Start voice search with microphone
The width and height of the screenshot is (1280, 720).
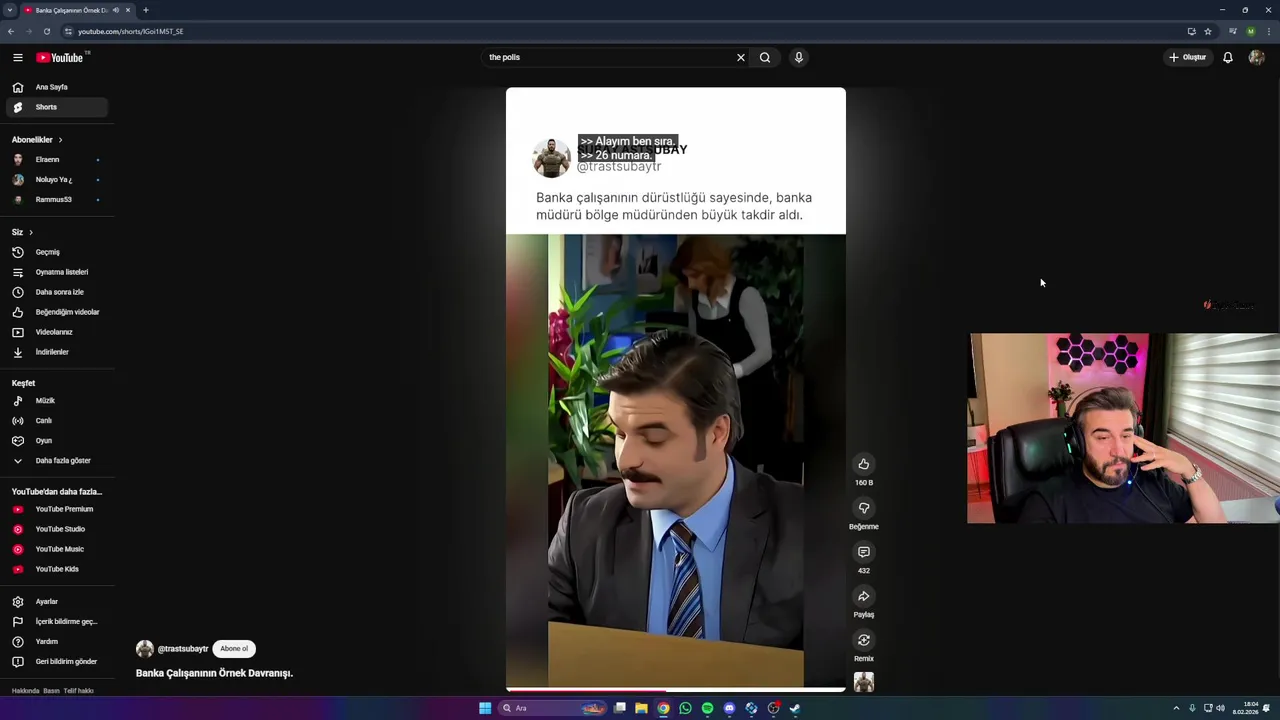click(x=798, y=58)
